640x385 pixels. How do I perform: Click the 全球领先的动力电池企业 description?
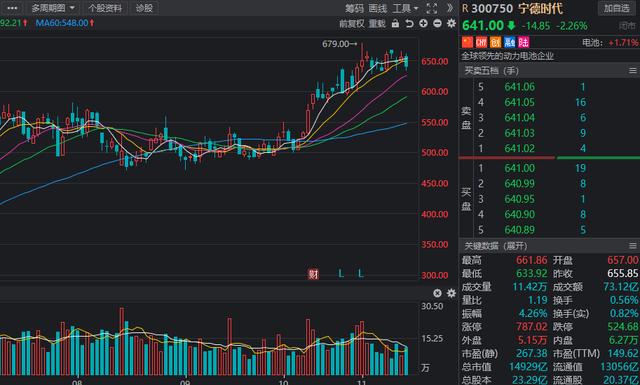tap(507, 56)
